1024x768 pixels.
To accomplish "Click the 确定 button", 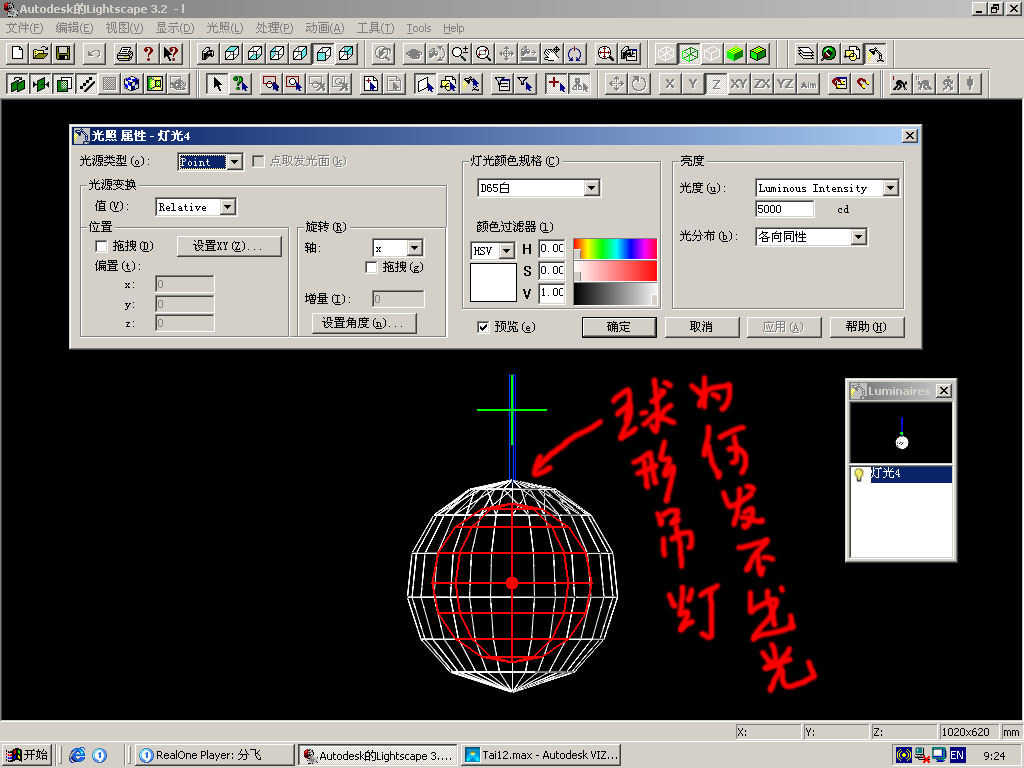I will [619, 327].
